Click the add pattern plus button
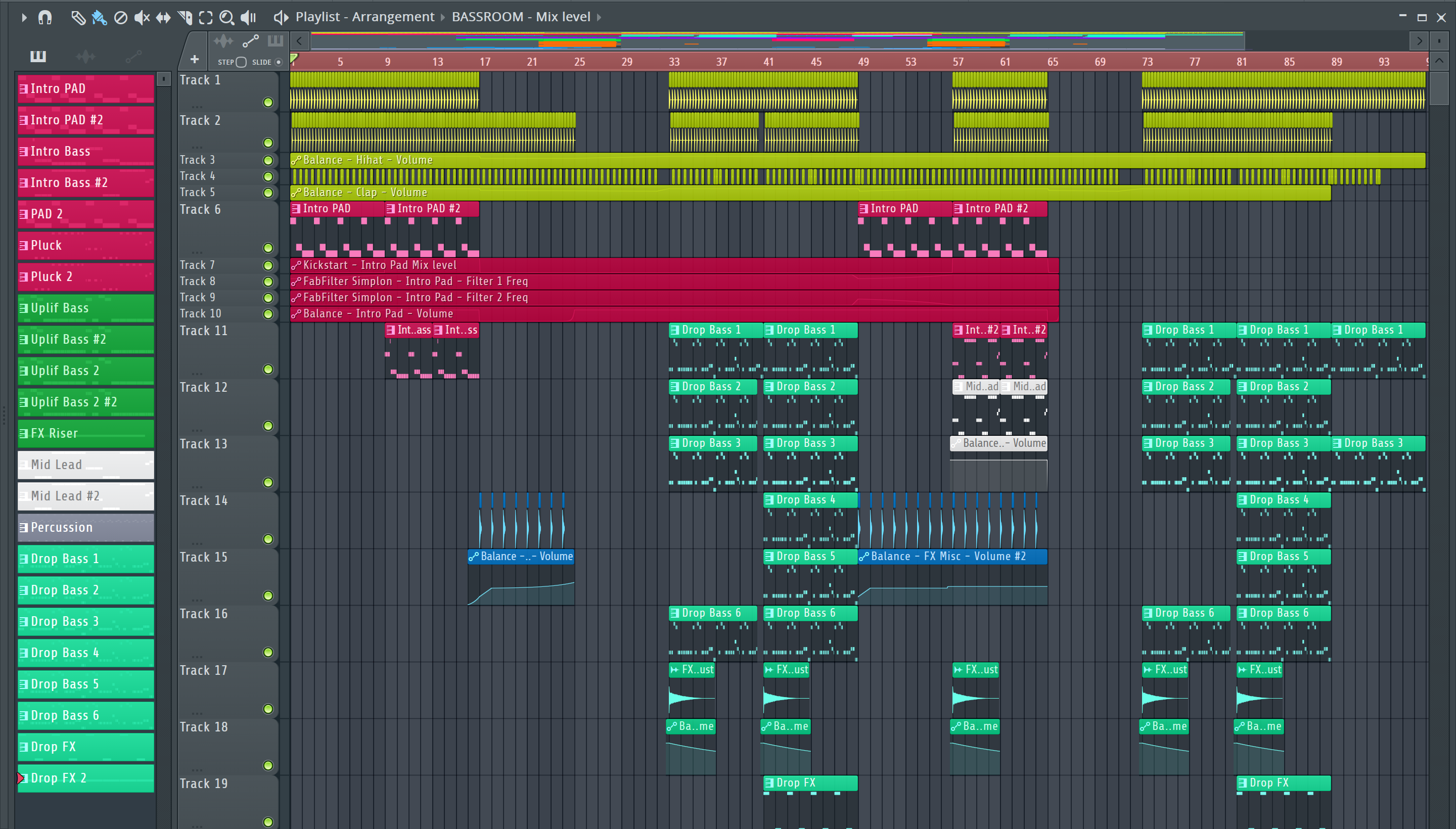The image size is (1456, 829). click(x=195, y=59)
